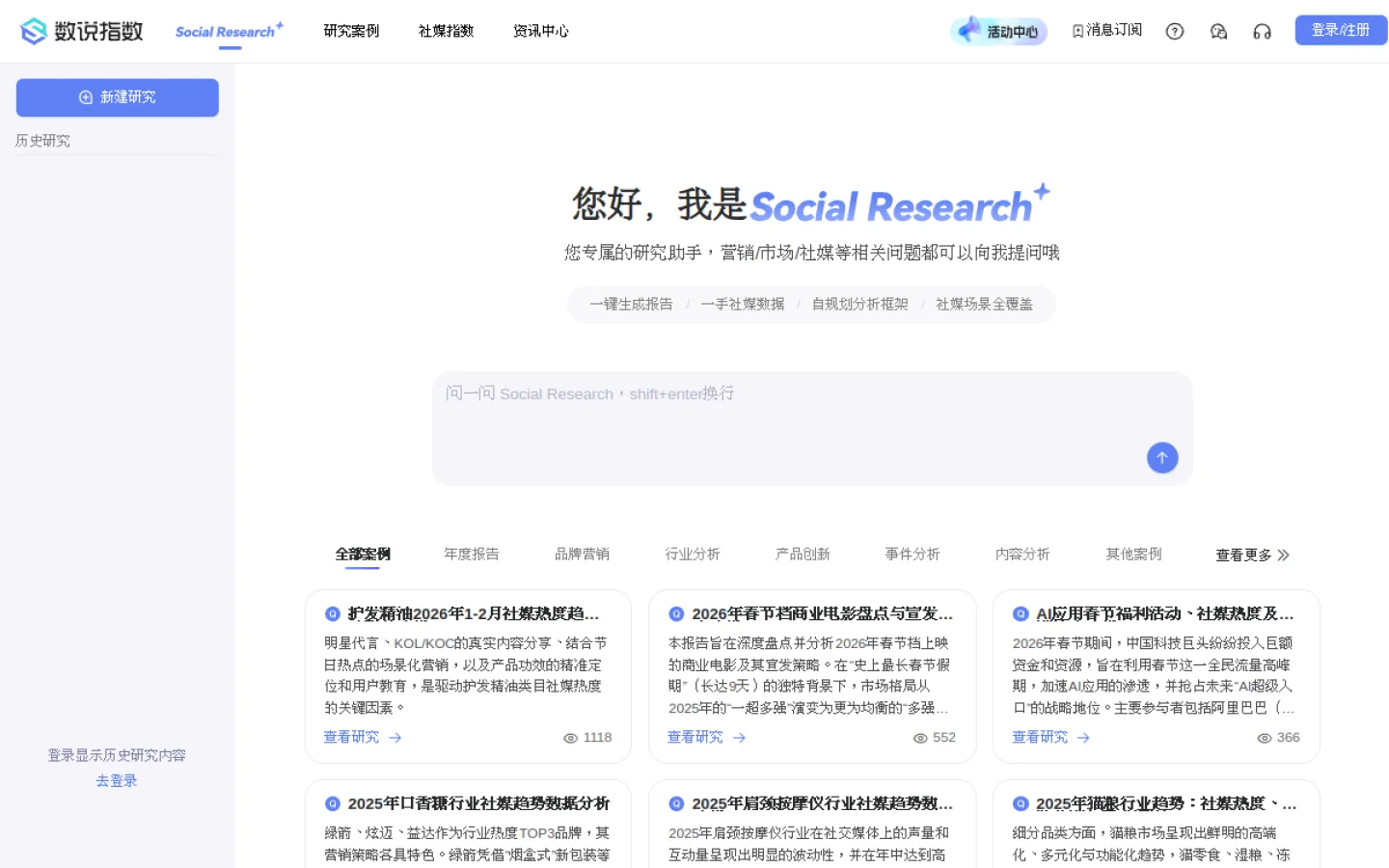Expand 查看更多 category chevron
This screenshot has height=868, width=1389.
[x=1283, y=555]
